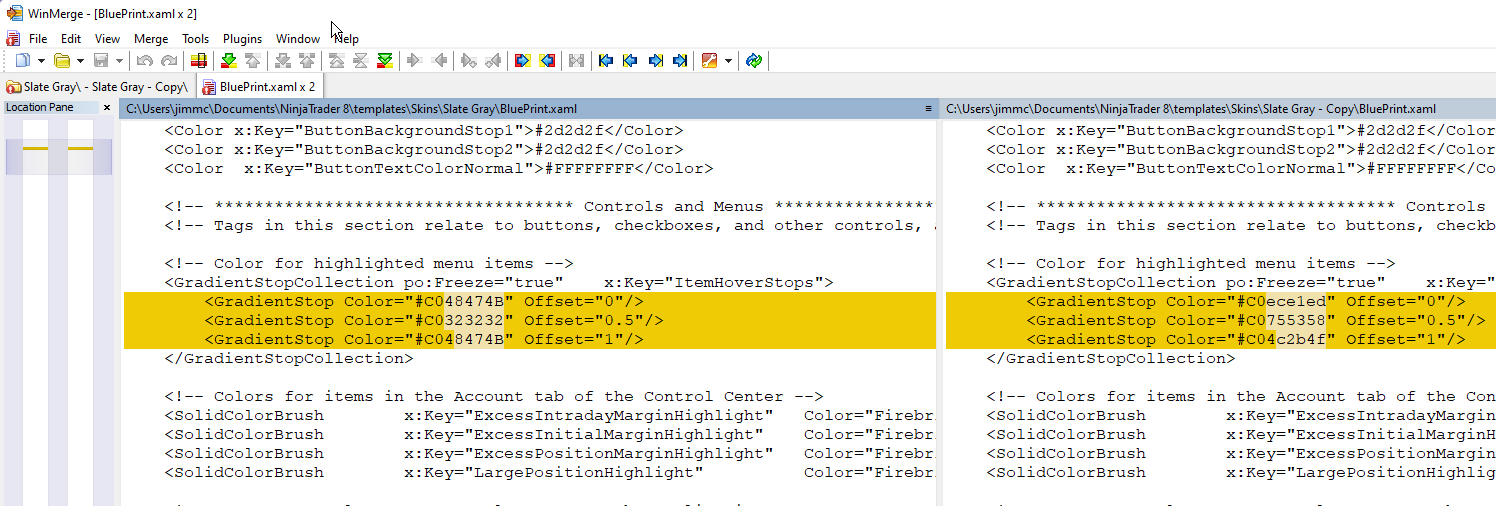Go to Next File blue arrow icon

pyautogui.click(x=655, y=61)
